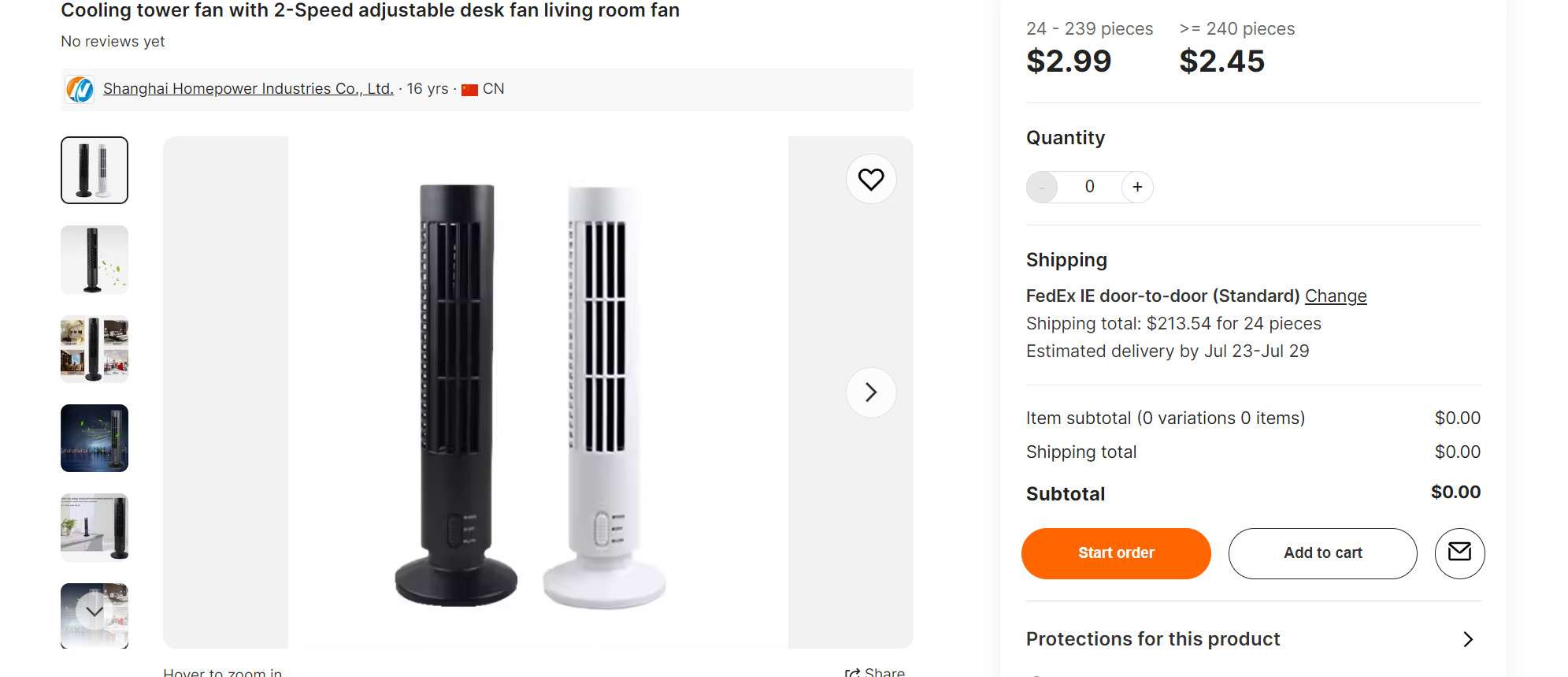
Task: Click the heart icon to favorite this product
Action: point(870,179)
